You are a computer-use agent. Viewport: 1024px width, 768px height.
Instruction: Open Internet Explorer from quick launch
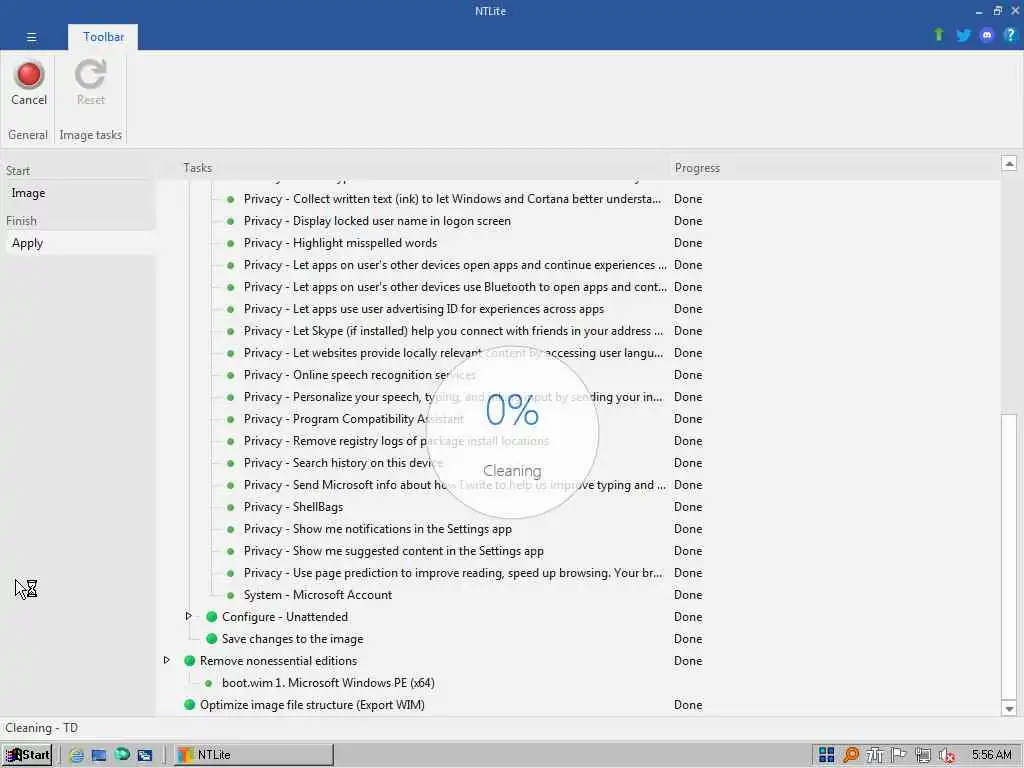(x=76, y=755)
